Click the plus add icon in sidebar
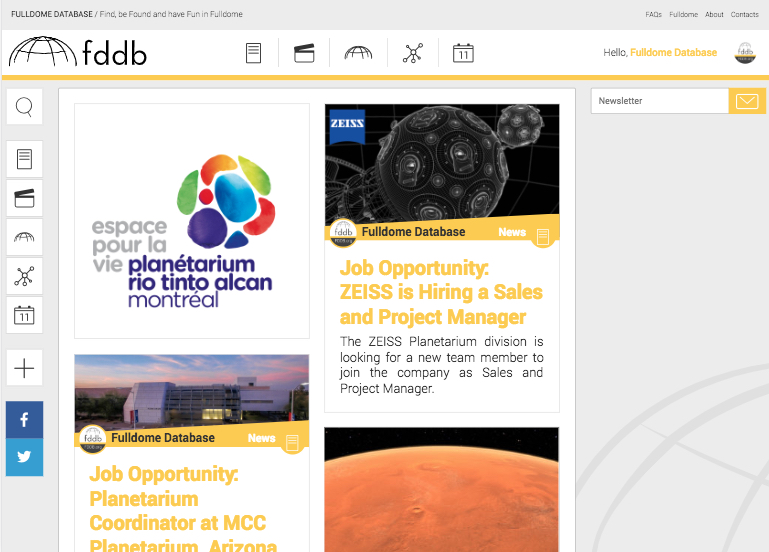The width and height of the screenshot is (769, 552). pyautogui.click(x=25, y=368)
